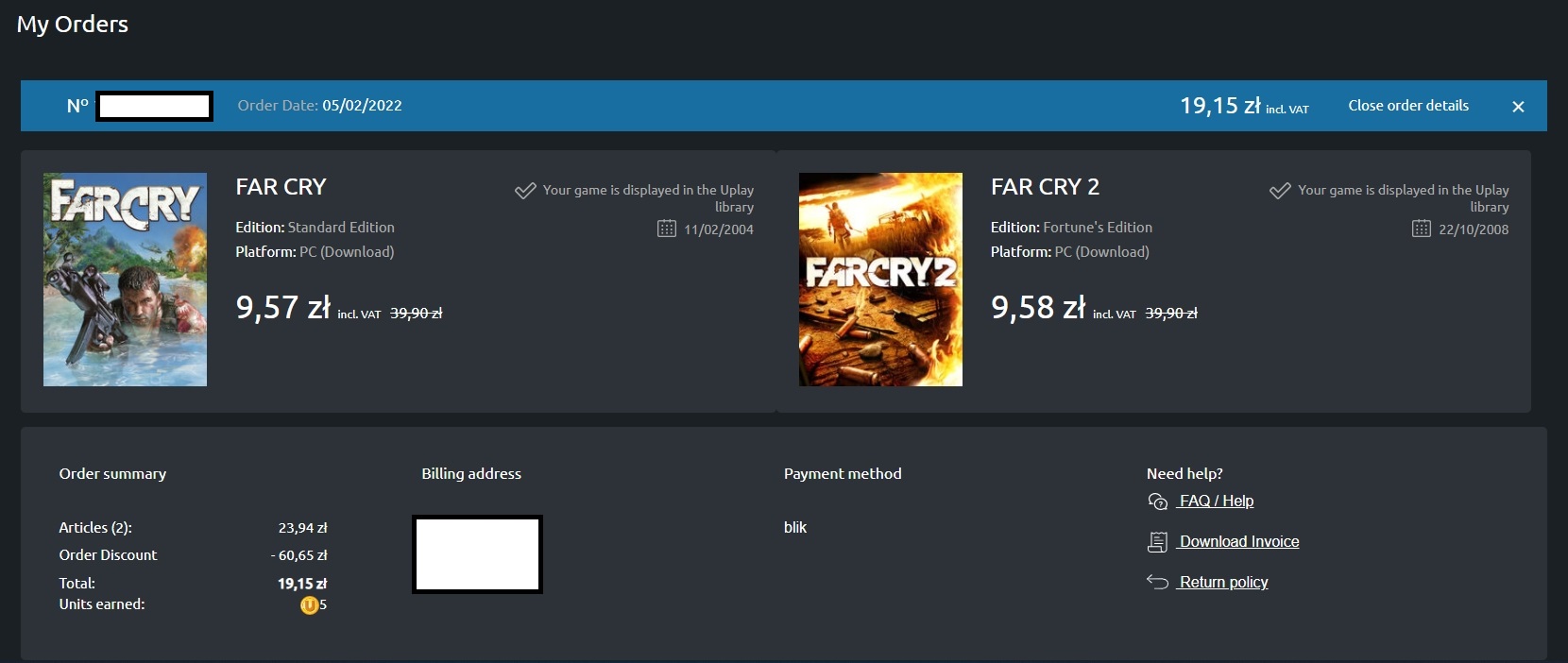This screenshot has height=663, width=1568.
Task: Click the 'Close order details' link
Action: coord(1408,106)
